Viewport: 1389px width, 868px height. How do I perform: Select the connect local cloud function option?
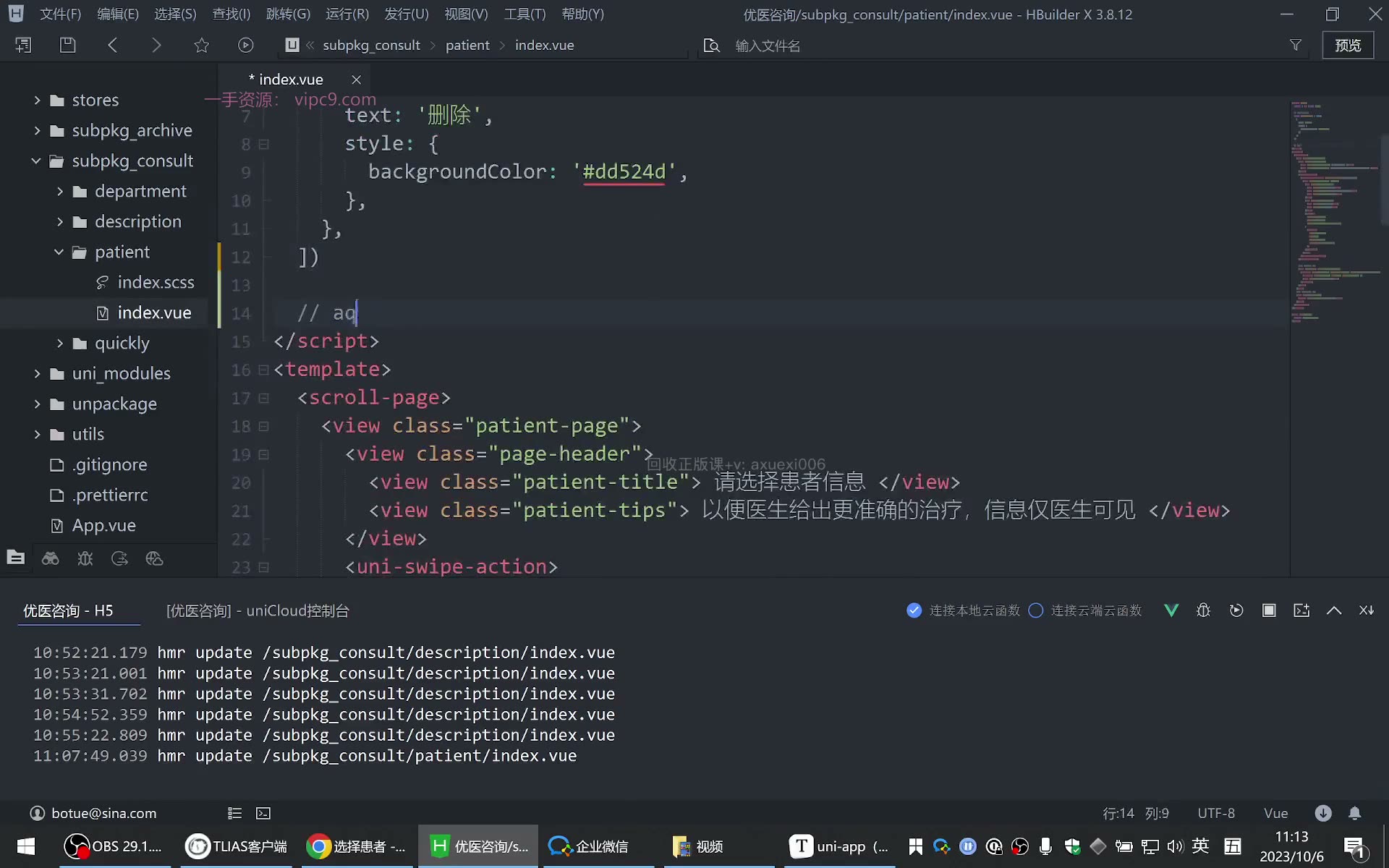pyautogui.click(x=963, y=610)
